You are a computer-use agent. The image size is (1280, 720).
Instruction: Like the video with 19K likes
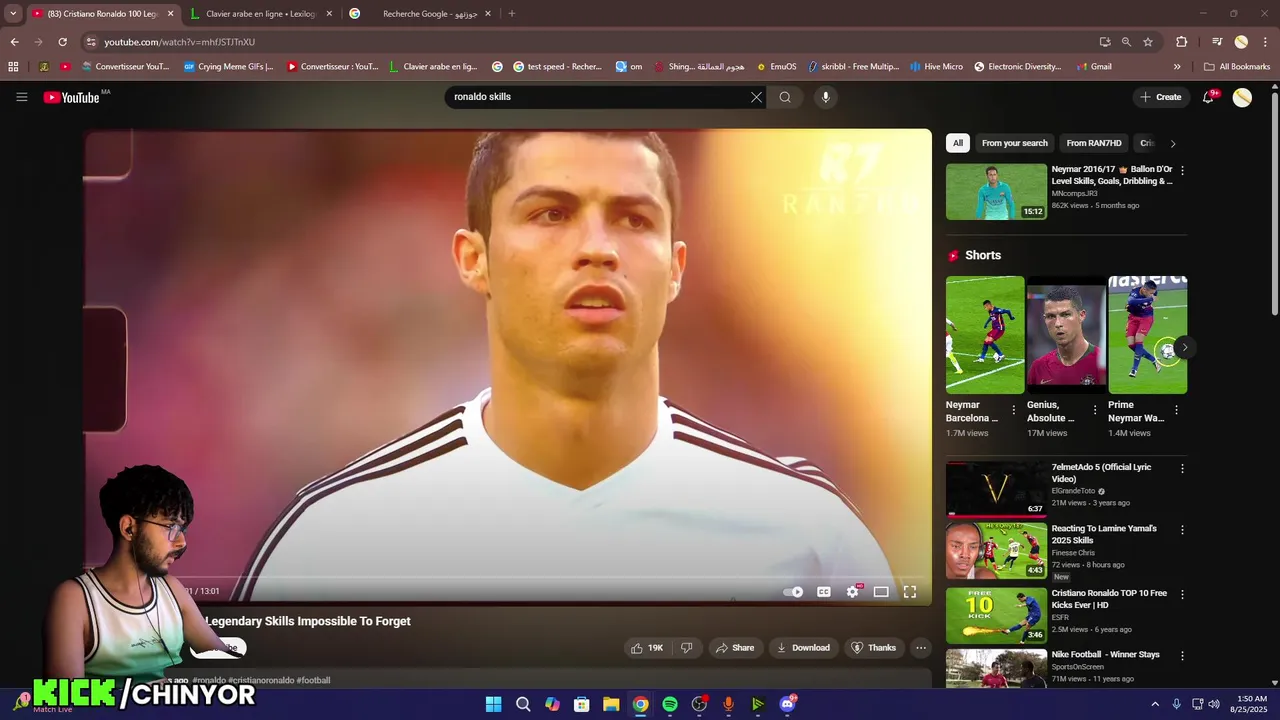pos(646,648)
